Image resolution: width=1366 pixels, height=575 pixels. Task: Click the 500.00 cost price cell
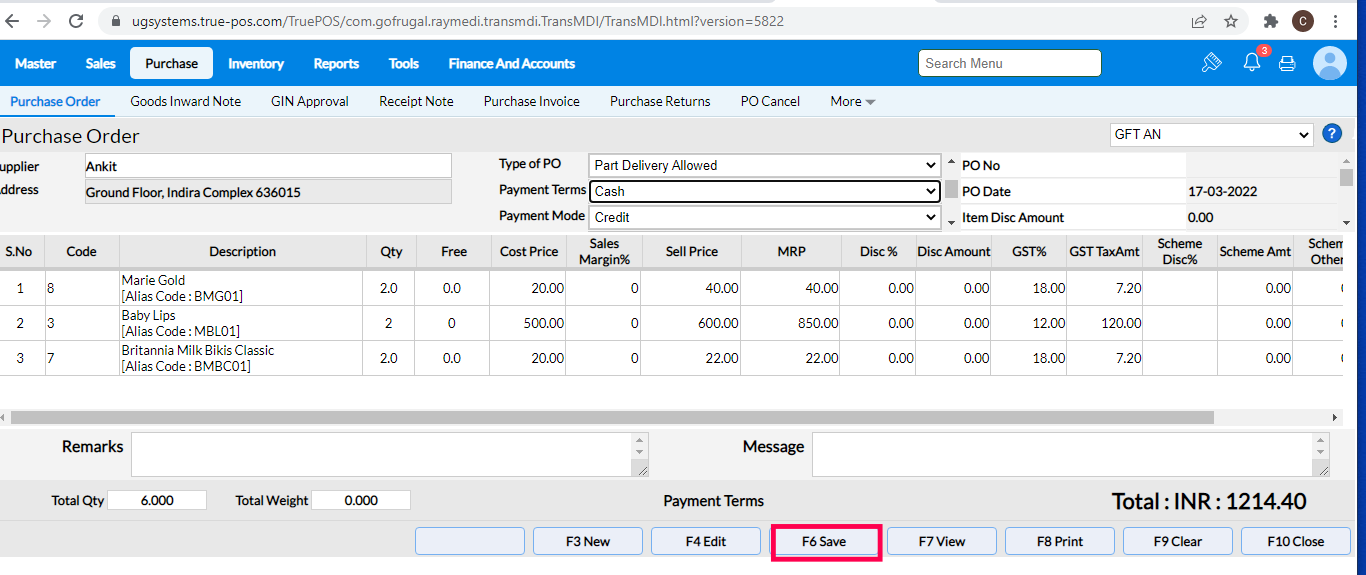click(x=529, y=323)
